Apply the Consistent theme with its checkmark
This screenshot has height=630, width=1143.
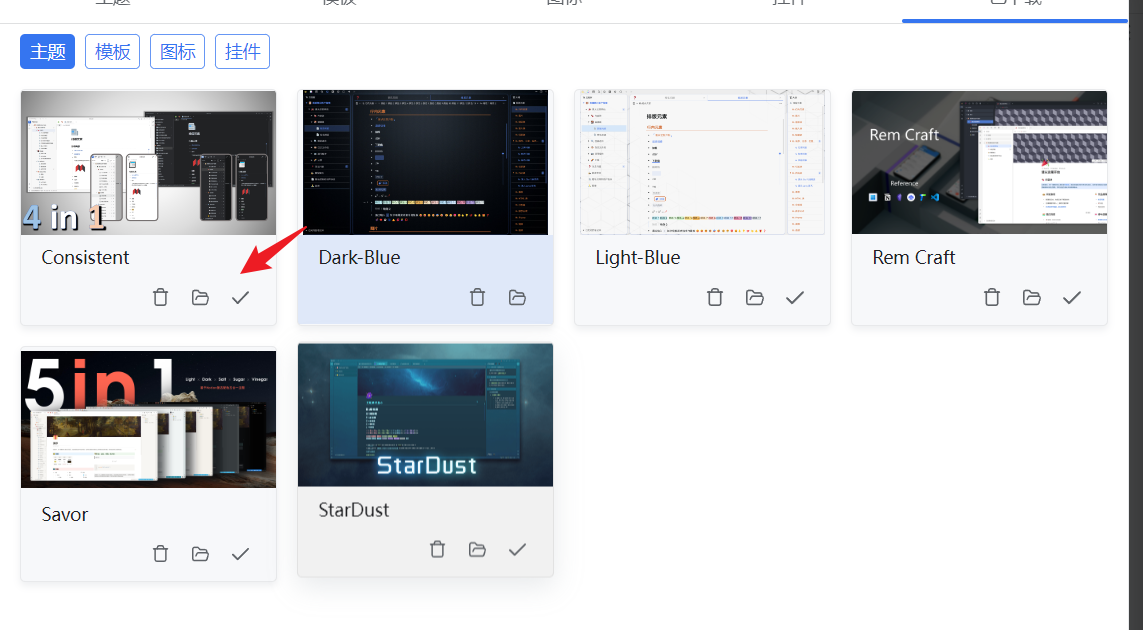point(241,298)
